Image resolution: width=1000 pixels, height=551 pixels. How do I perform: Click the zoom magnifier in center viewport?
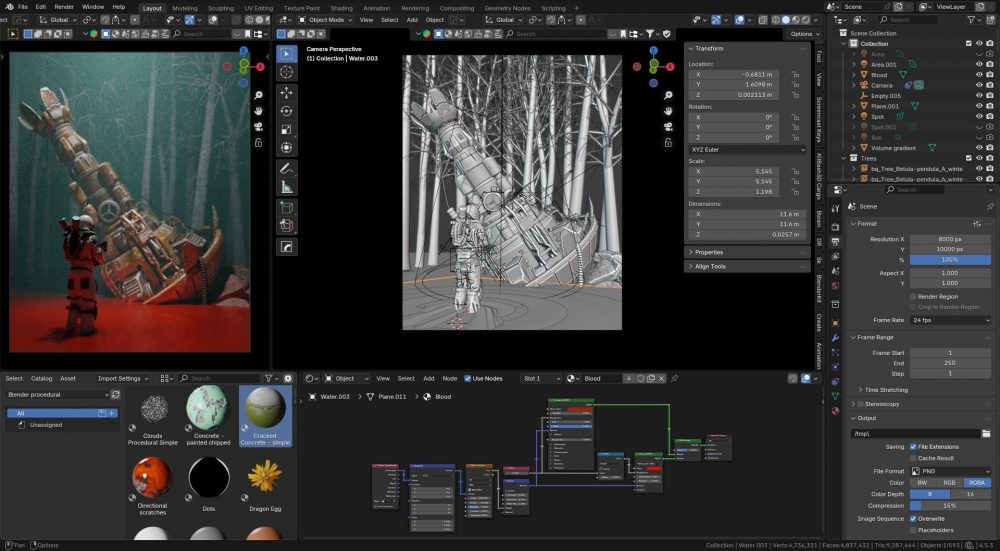(x=668, y=95)
